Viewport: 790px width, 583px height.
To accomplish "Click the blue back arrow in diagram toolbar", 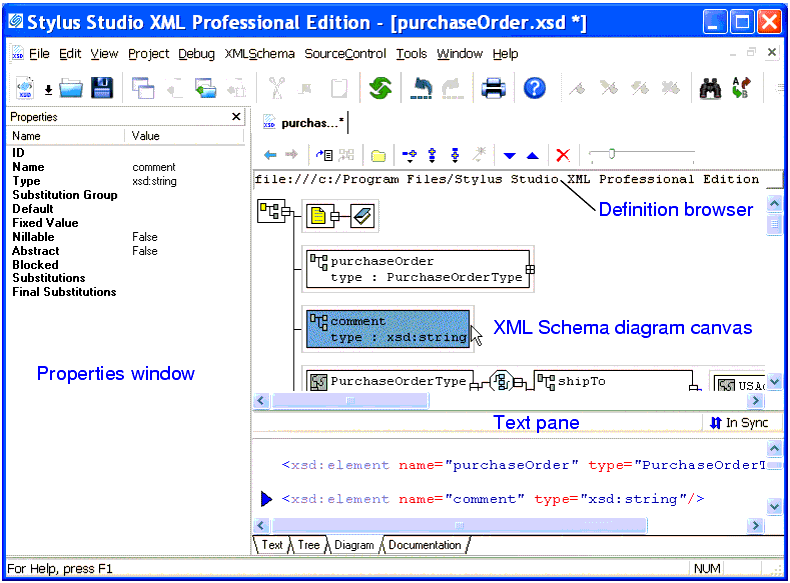I will tap(270, 155).
